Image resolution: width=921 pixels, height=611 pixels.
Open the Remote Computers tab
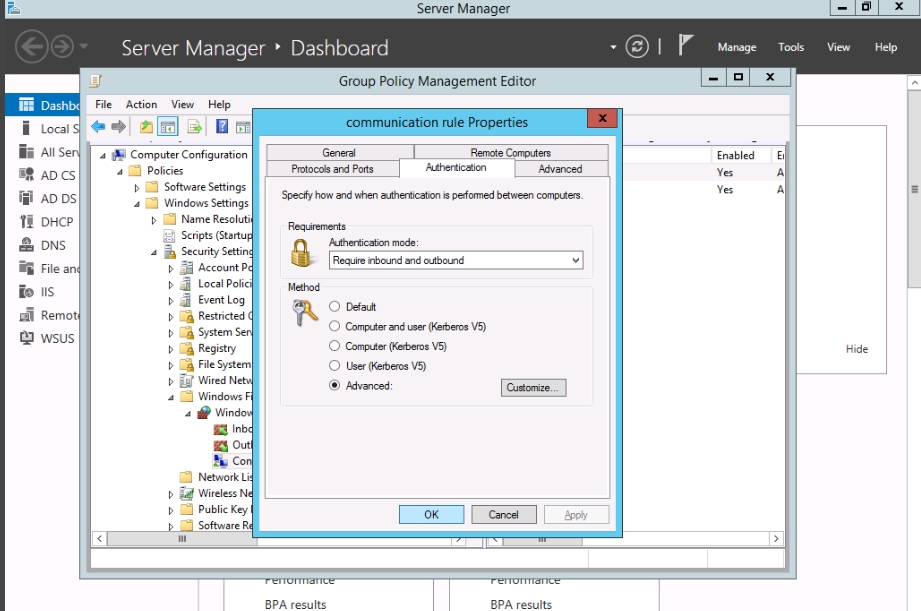pos(510,153)
